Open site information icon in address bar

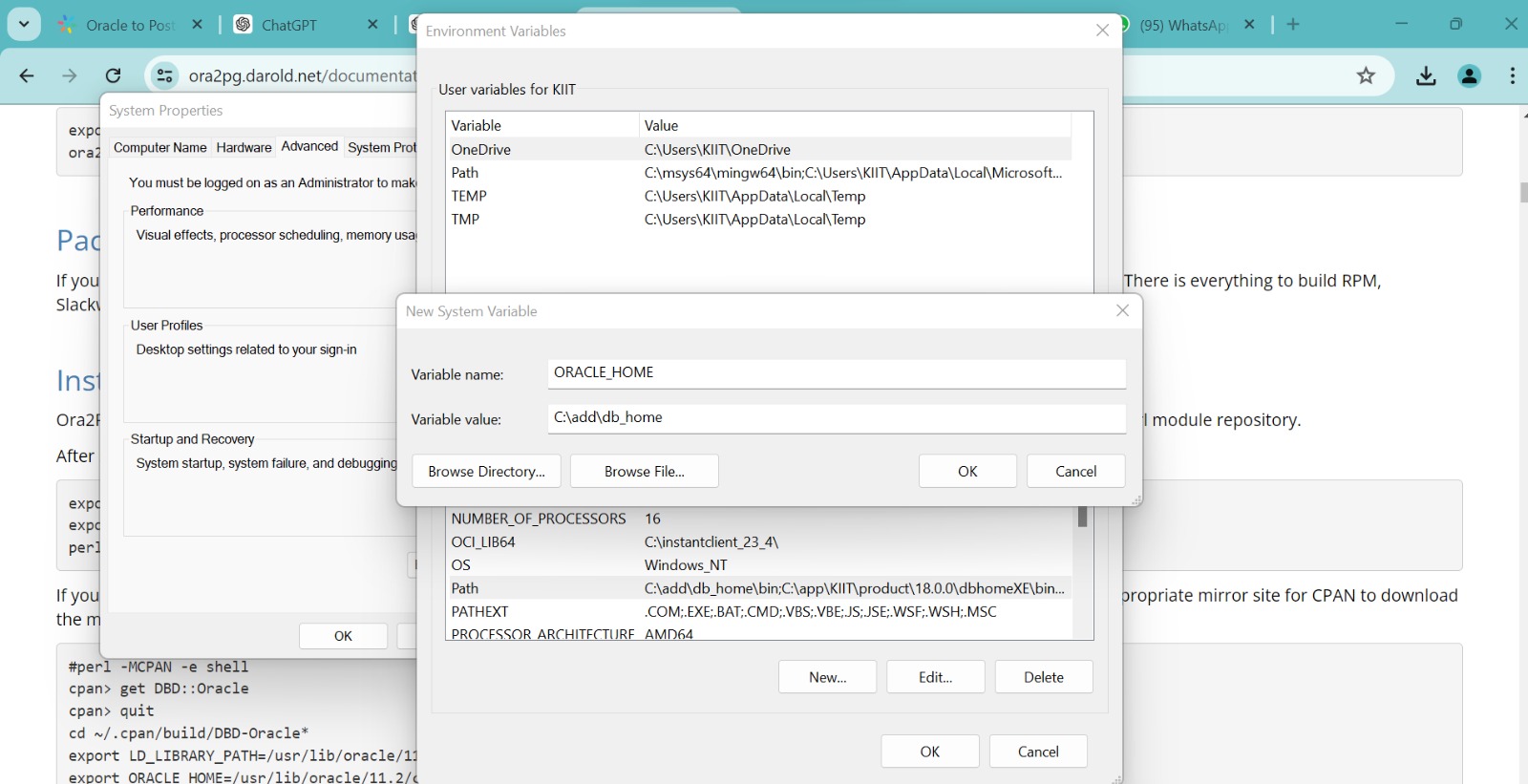point(164,75)
